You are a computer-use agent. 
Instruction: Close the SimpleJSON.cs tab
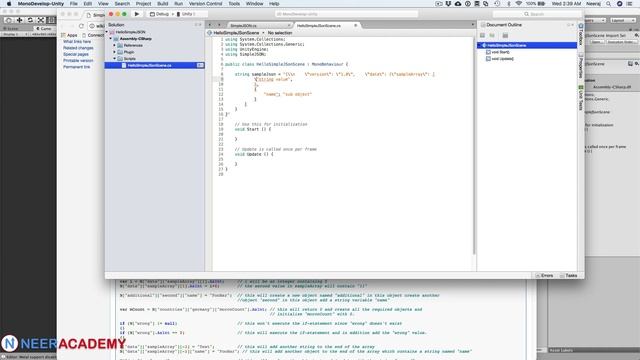coord(289,25)
